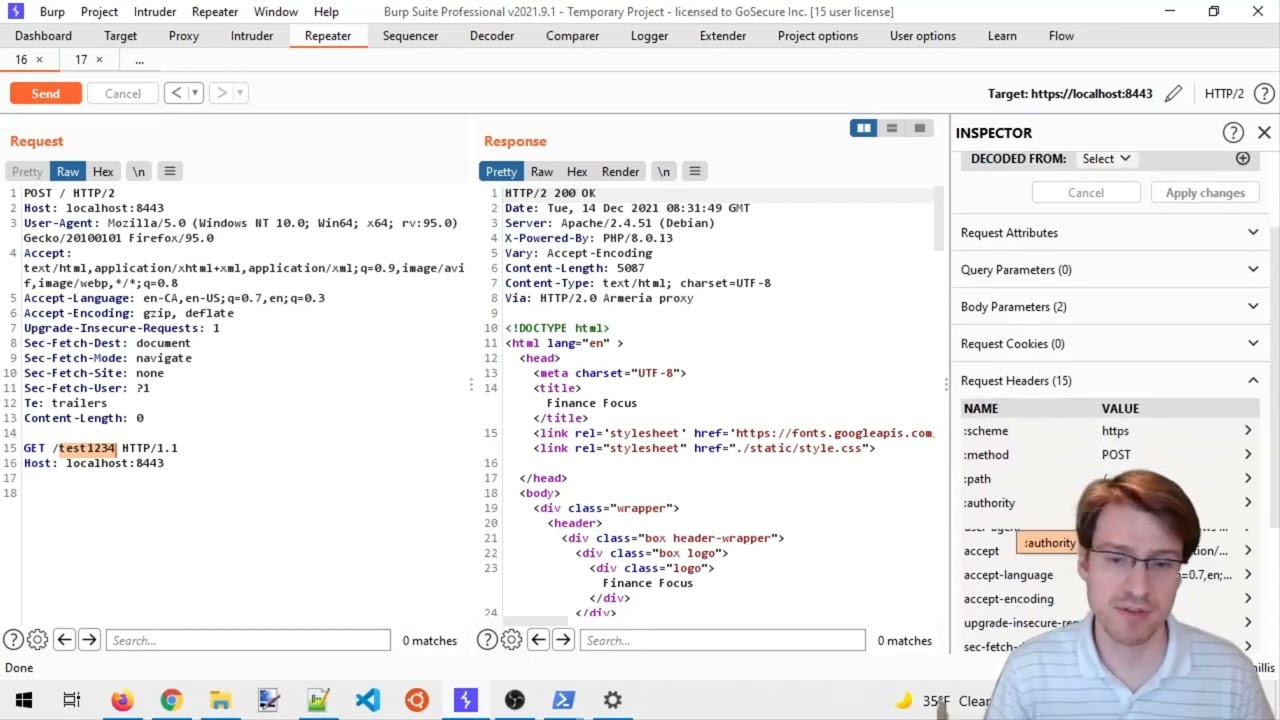
Task: Open Request search settings gear
Action: click(x=37, y=640)
